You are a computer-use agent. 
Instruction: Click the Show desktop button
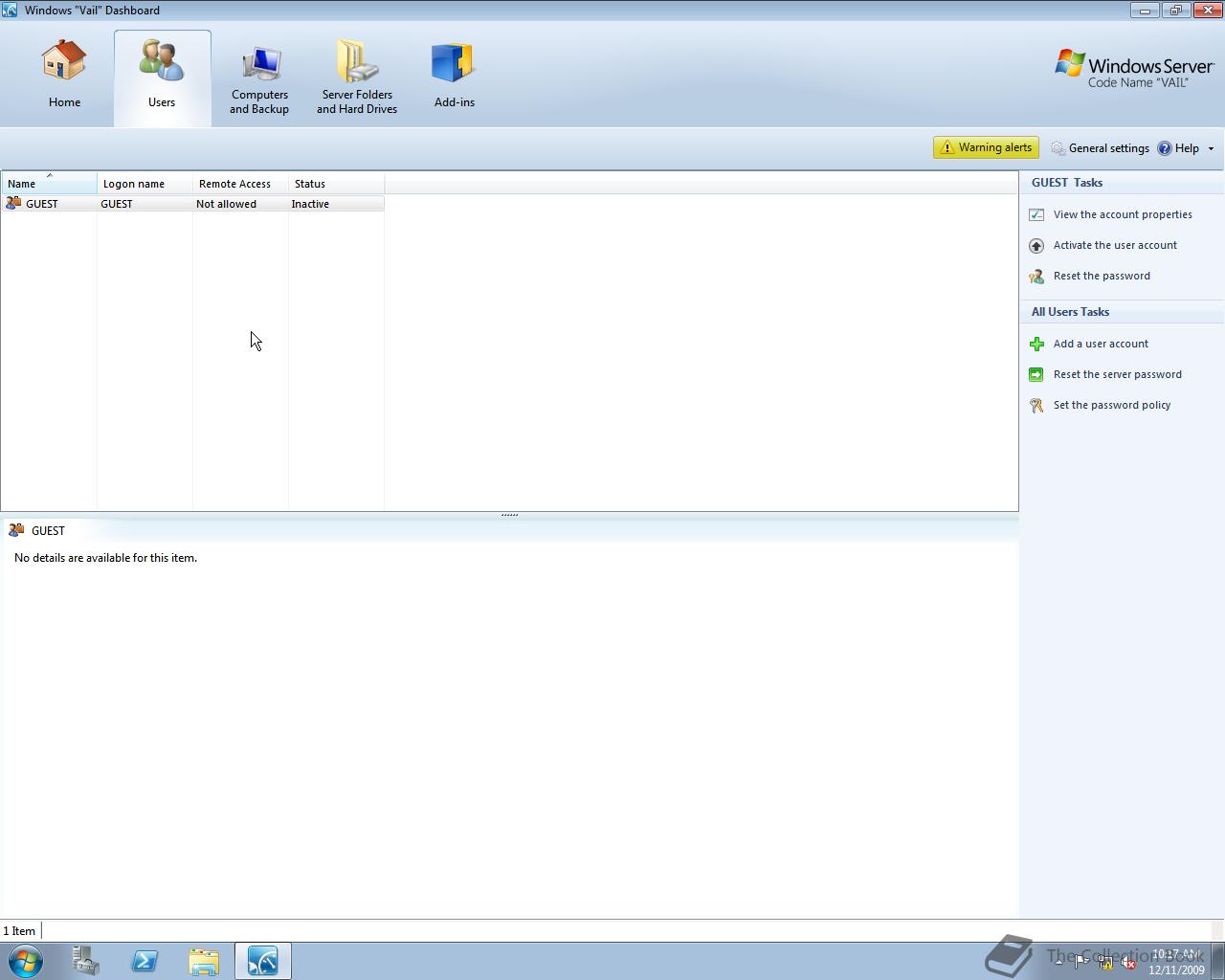[1218, 961]
